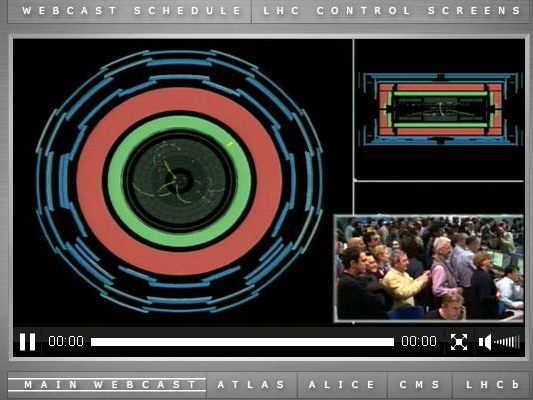The width and height of the screenshot is (533, 400).
Task: Switch to the ATLAS webcast
Action: coord(252,385)
